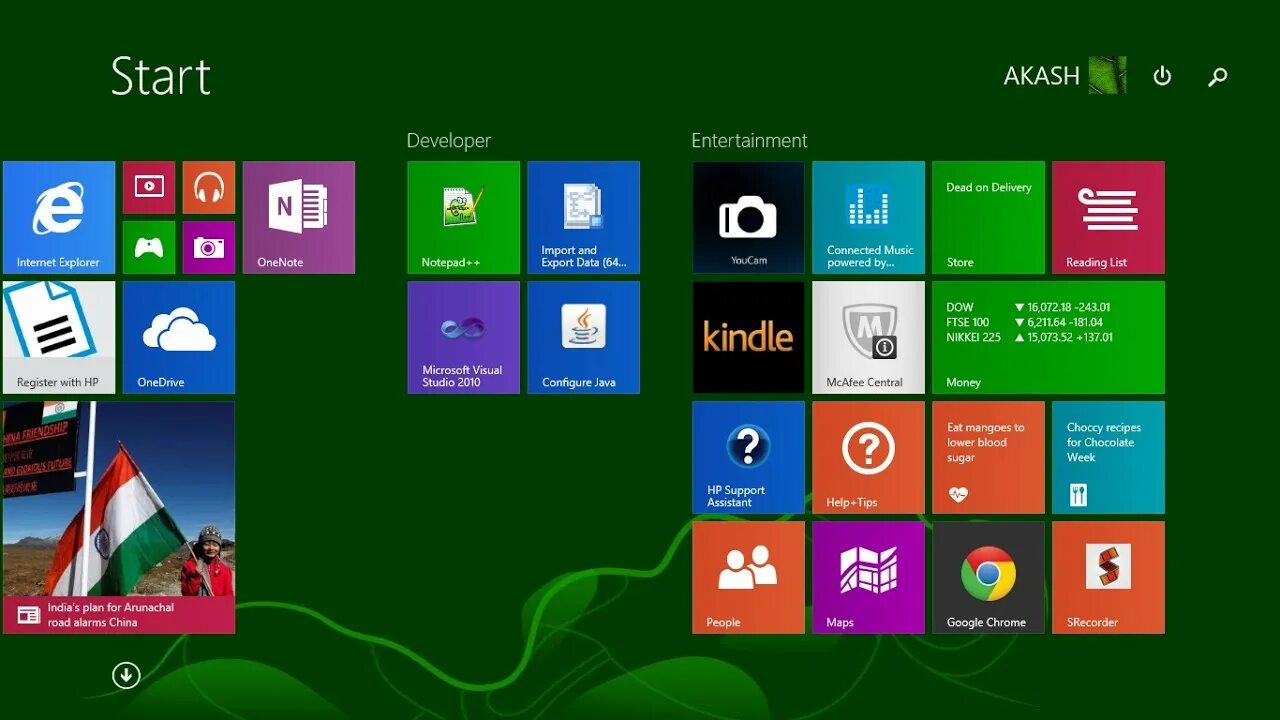Show all apps with the down arrow
1280x720 pixels.
tap(126, 676)
